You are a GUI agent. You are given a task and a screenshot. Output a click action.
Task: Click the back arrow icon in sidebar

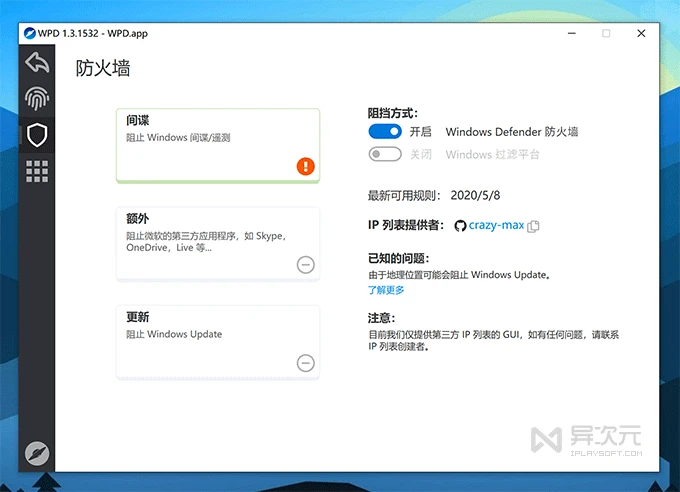coord(37,62)
